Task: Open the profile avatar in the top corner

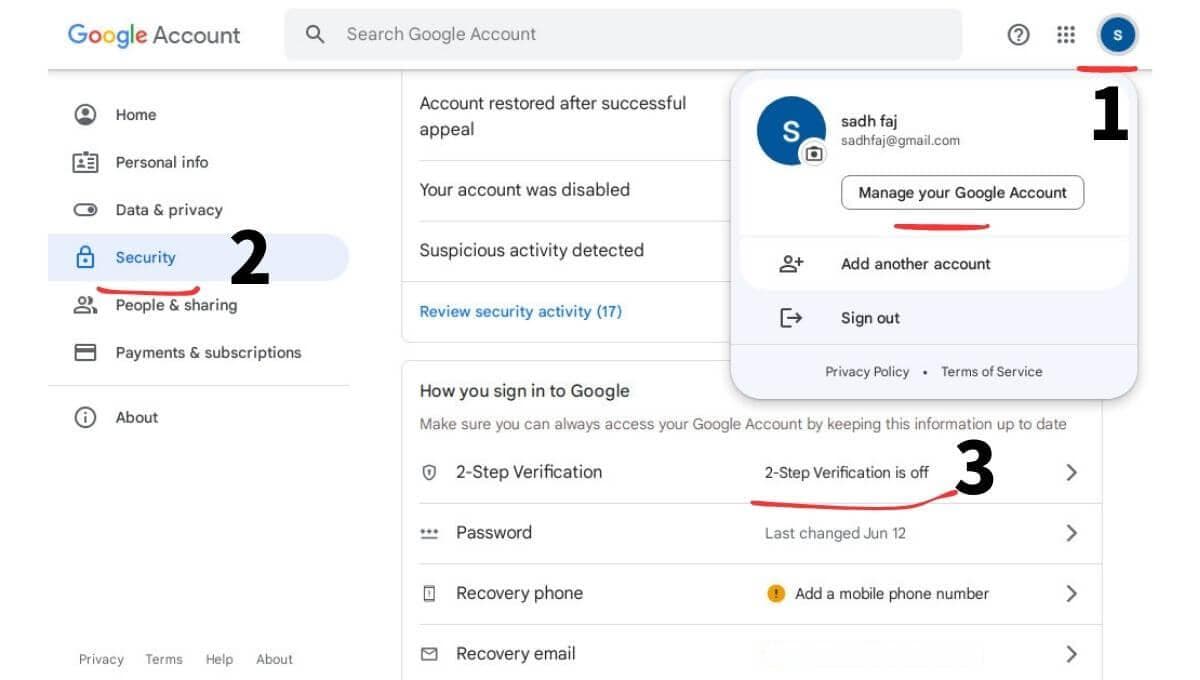Action: (x=1117, y=35)
